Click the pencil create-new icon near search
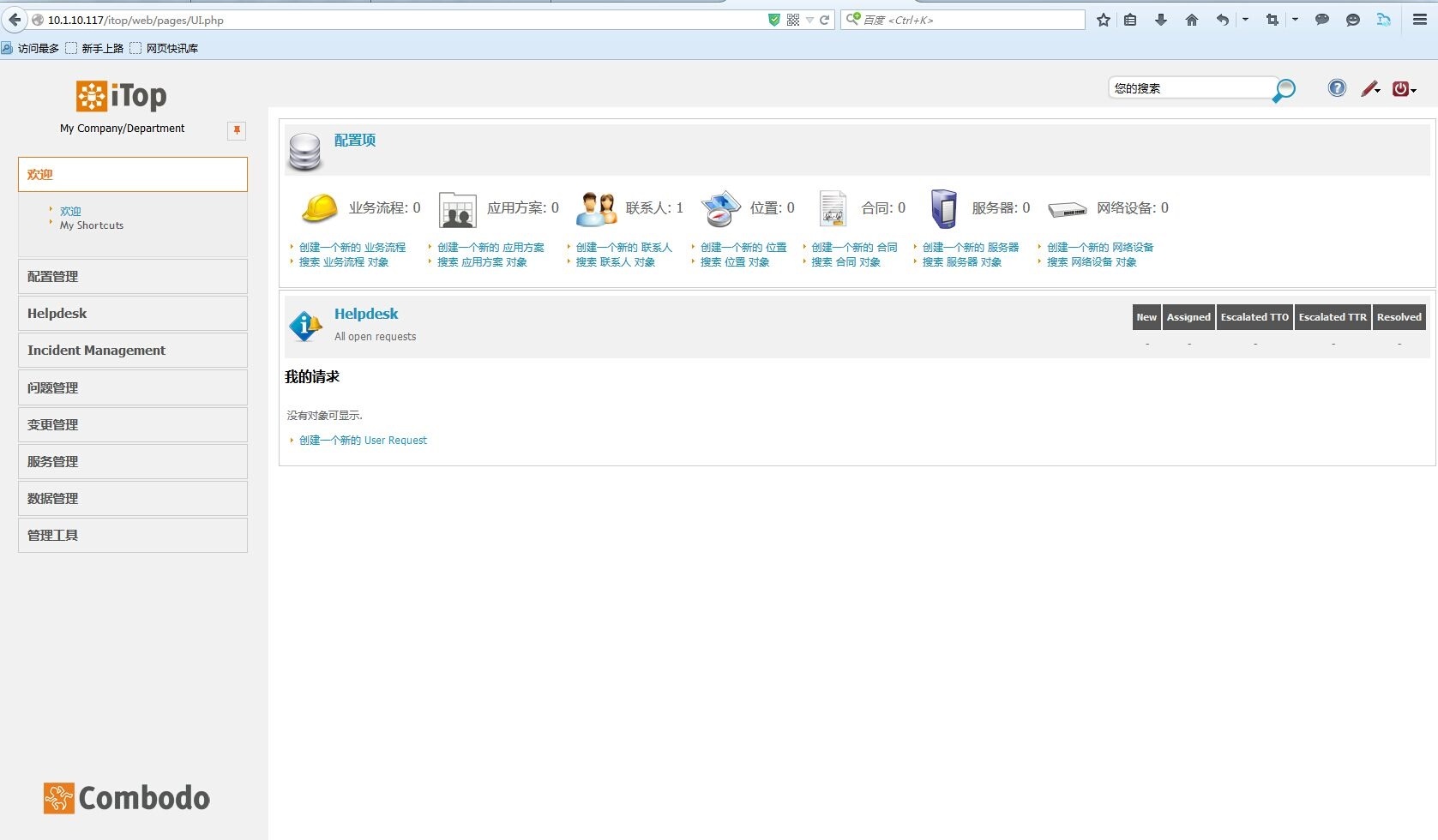1438x840 pixels. (x=1367, y=88)
